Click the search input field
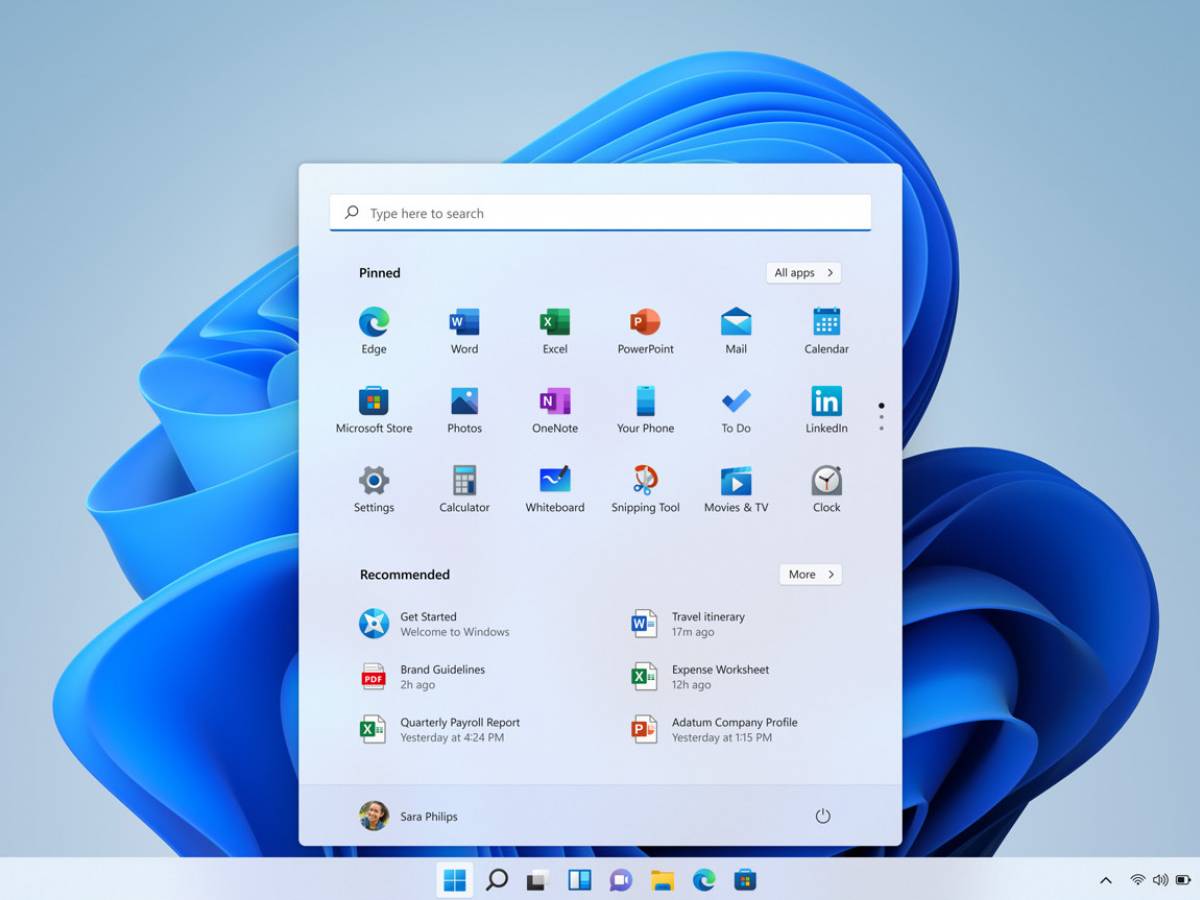Screen dimensions: 1200x900 click(x=600, y=212)
